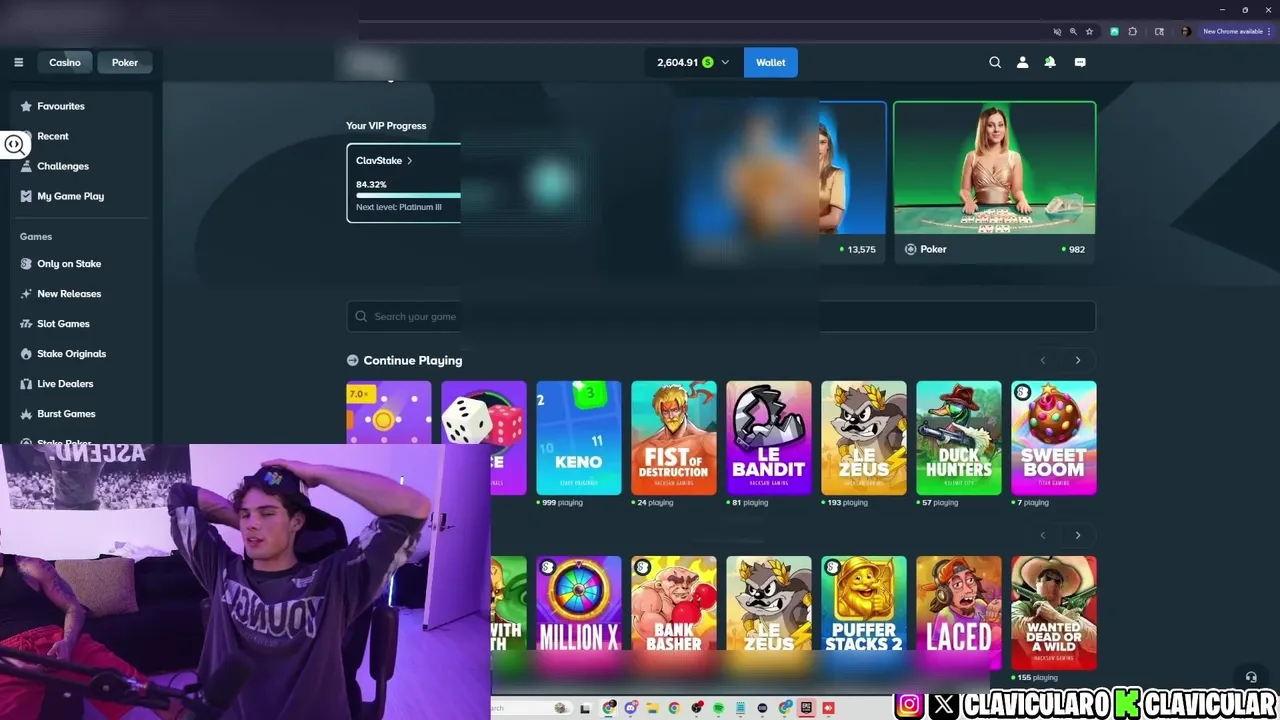Click the Favourites star icon in sidebar
1280x720 pixels.
tap(26, 106)
